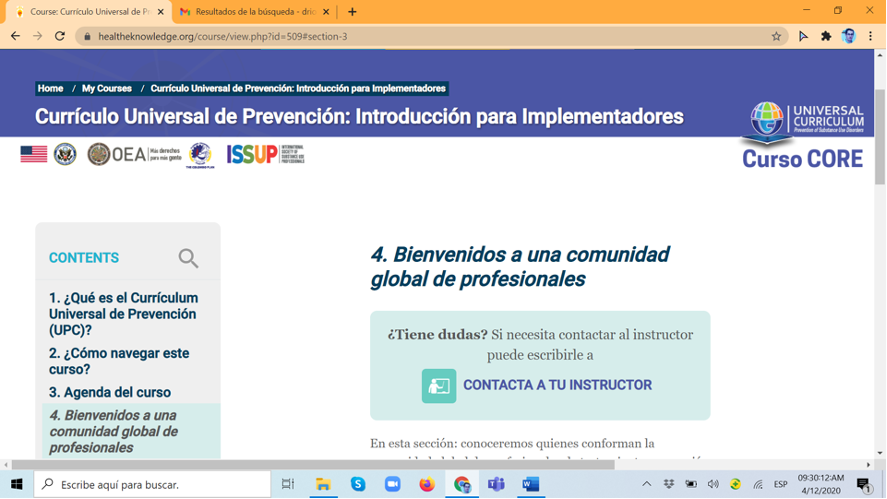
Task: Click the CONTACTA A TU INSTRUCTOR link
Action: coord(557,385)
